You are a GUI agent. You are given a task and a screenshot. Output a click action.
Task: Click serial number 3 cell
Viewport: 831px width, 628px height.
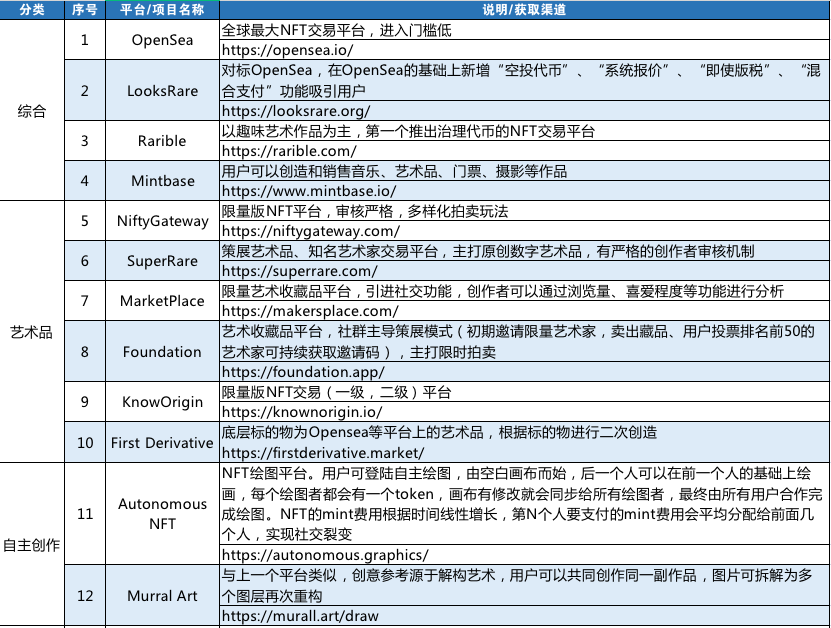click(85, 141)
